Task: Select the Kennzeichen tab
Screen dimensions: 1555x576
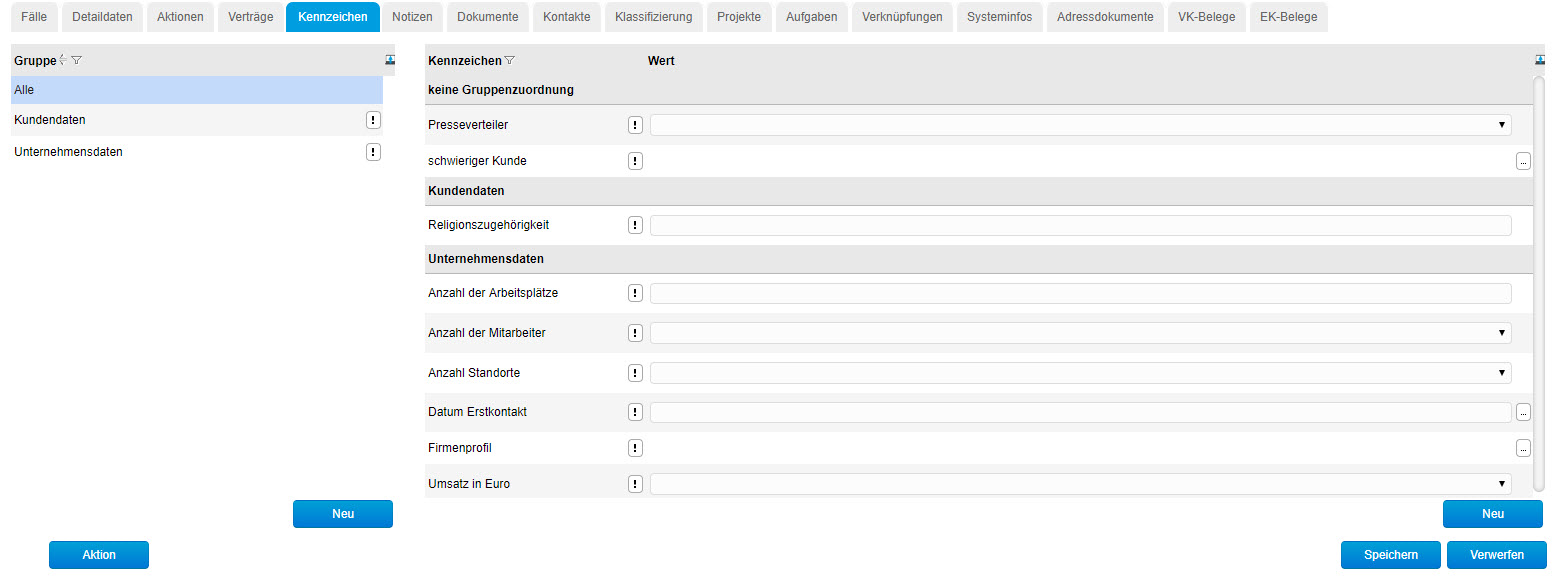Action: (333, 17)
